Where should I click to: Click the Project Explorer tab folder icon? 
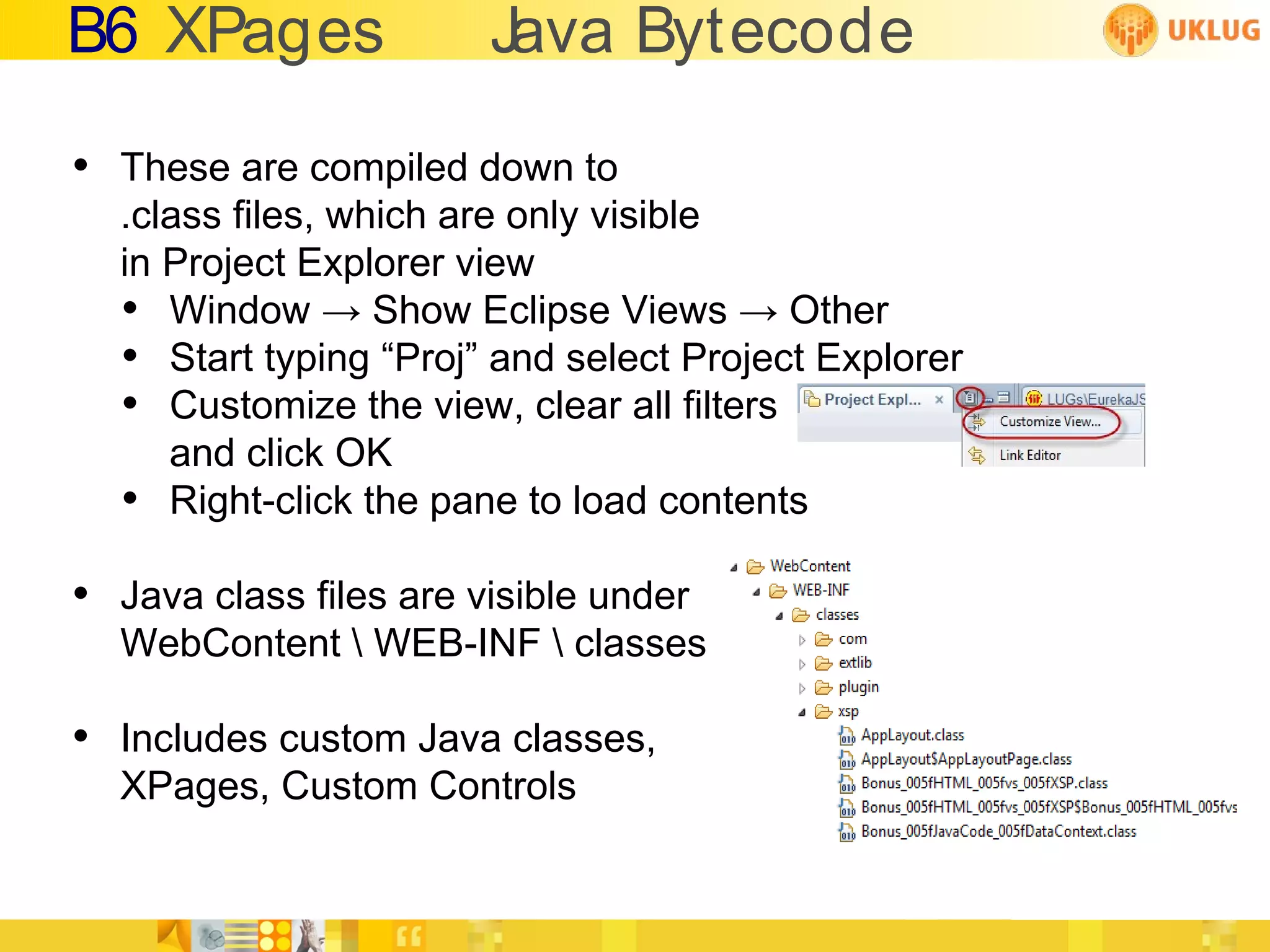click(x=812, y=399)
